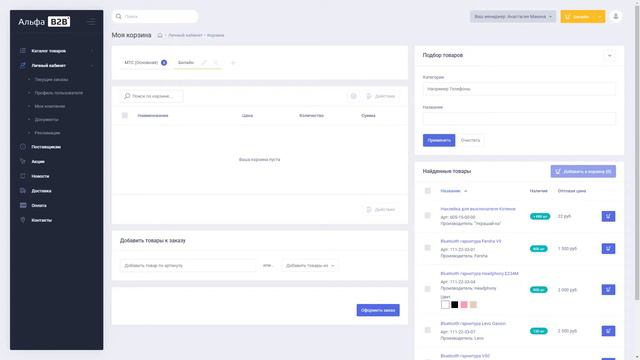Add Bluetooth гарнитура Levo Geeon to cart

click(608, 331)
